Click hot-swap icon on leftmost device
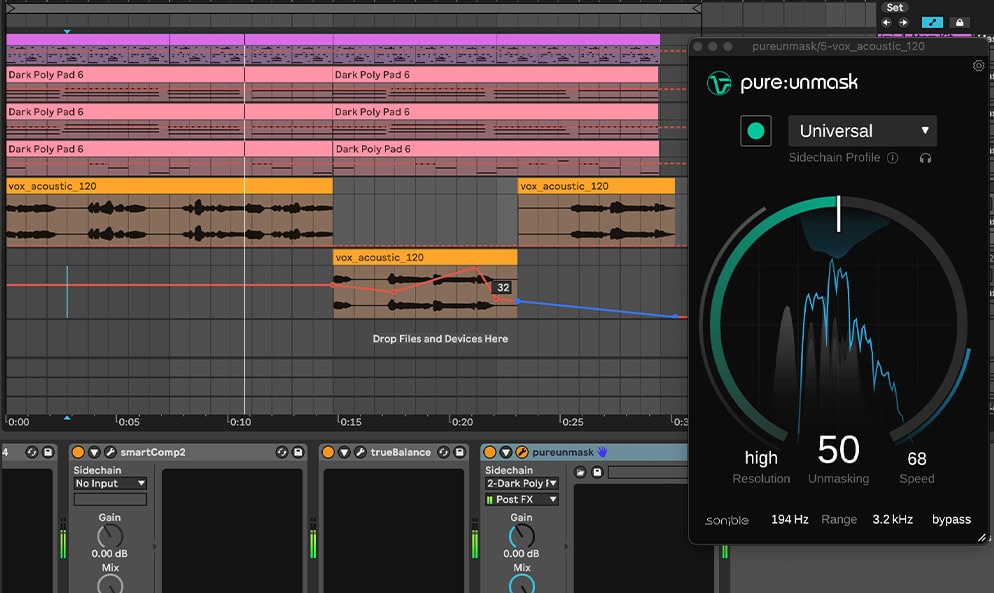Image resolution: width=994 pixels, height=593 pixels. coord(31,452)
